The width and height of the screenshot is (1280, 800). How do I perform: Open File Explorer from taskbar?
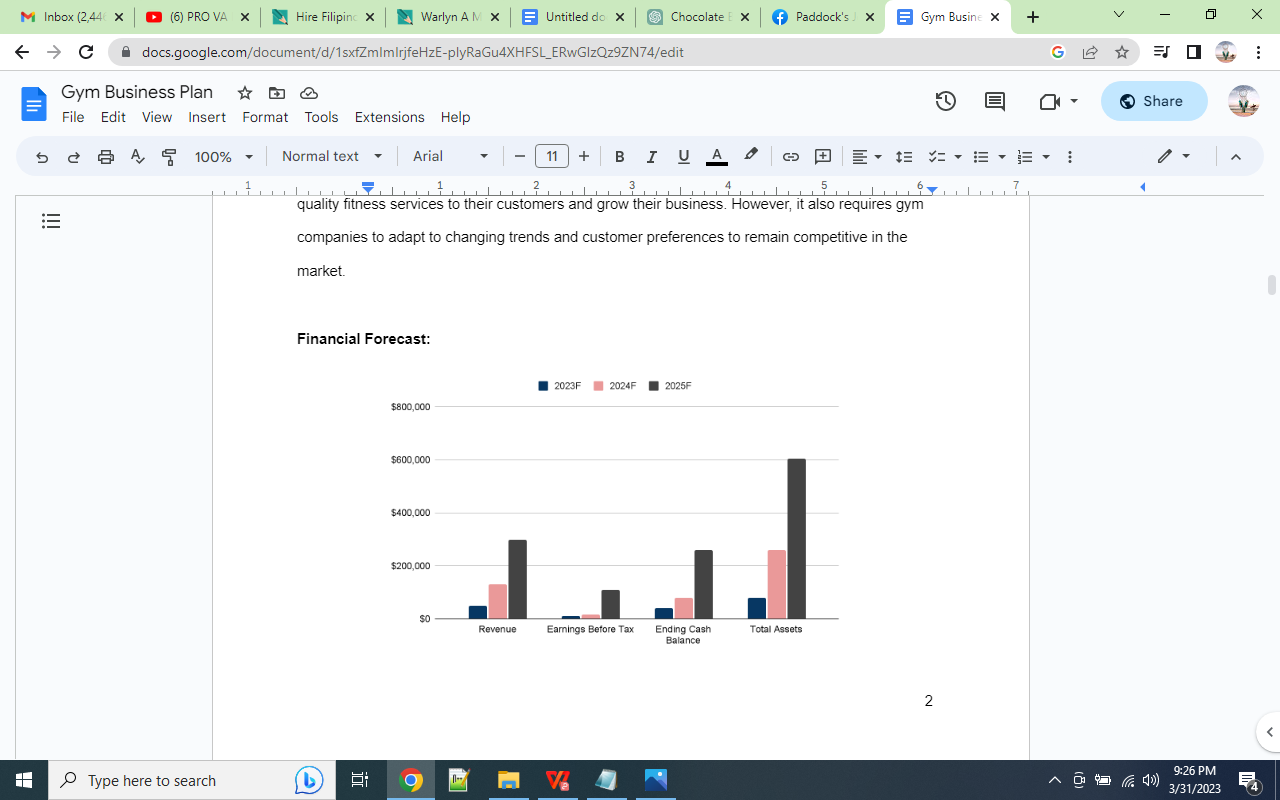pyautogui.click(x=509, y=780)
